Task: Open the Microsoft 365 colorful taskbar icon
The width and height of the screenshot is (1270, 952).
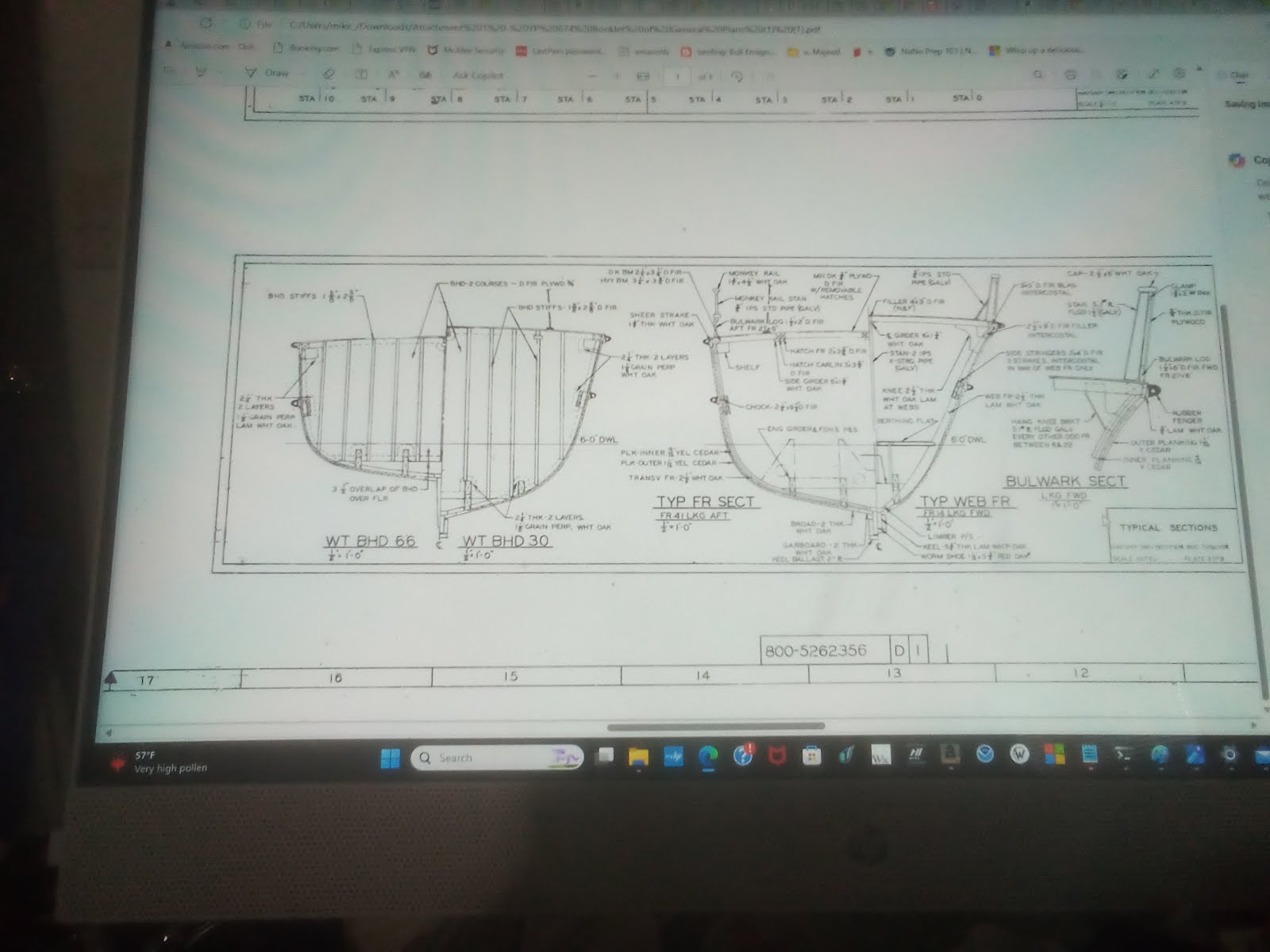Action: pyautogui.click(x=1054, y=753)
